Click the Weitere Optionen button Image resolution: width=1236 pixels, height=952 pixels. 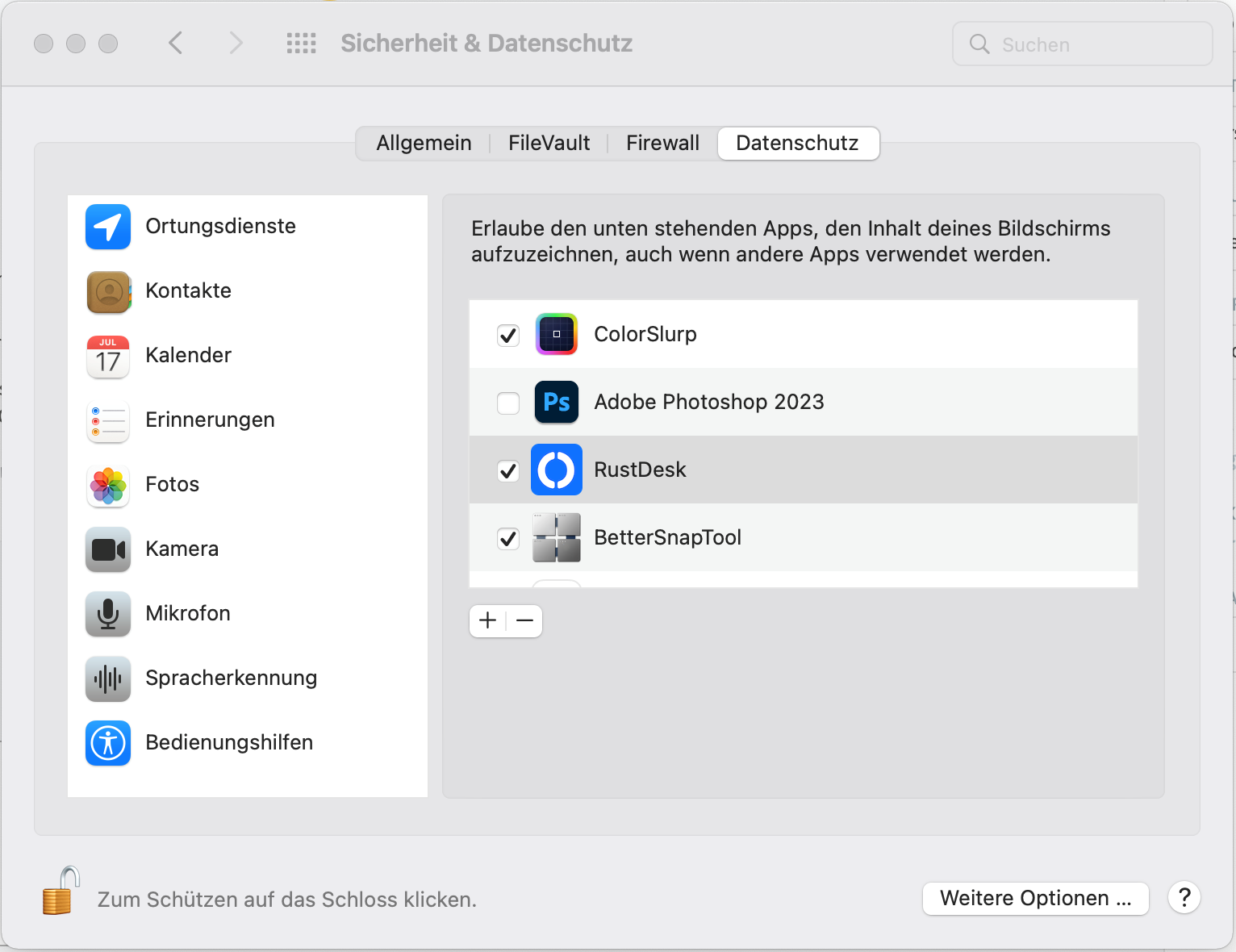coord(1035,898)
